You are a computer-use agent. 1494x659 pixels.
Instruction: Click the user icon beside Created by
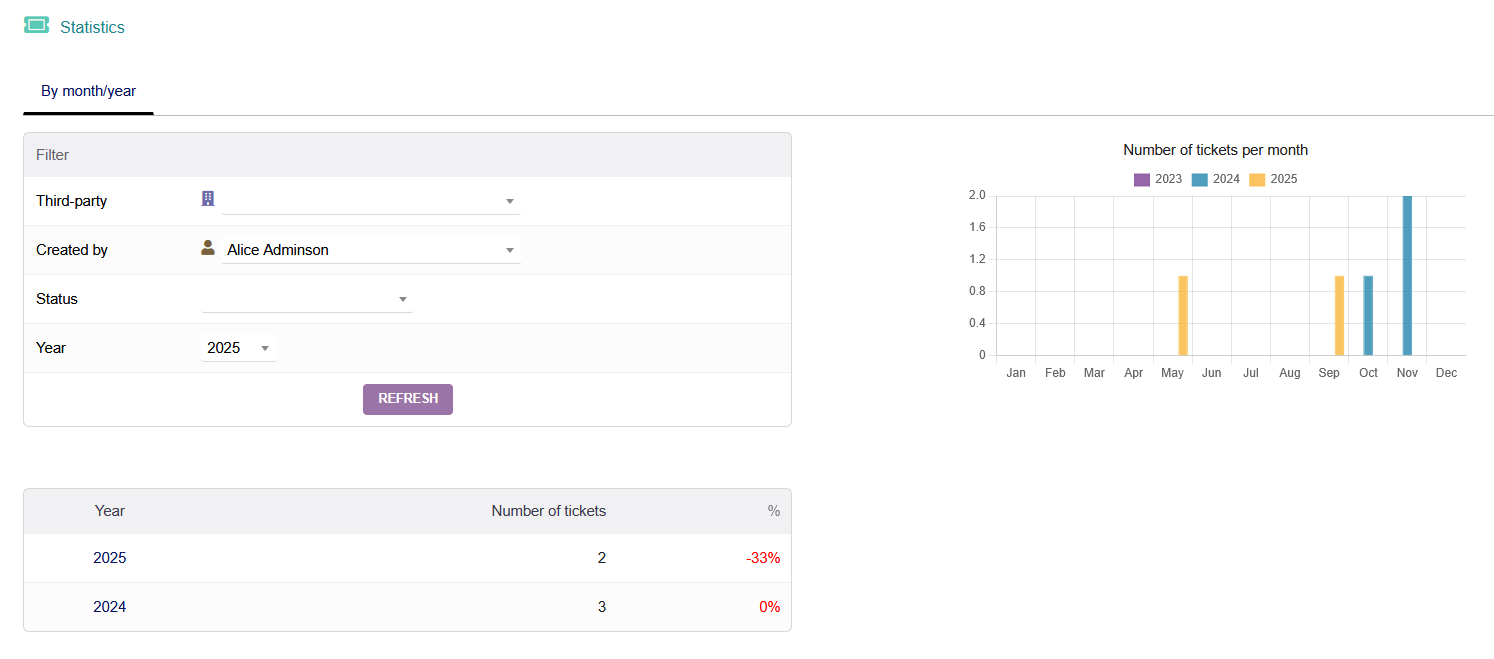click(x=208, y=248)
